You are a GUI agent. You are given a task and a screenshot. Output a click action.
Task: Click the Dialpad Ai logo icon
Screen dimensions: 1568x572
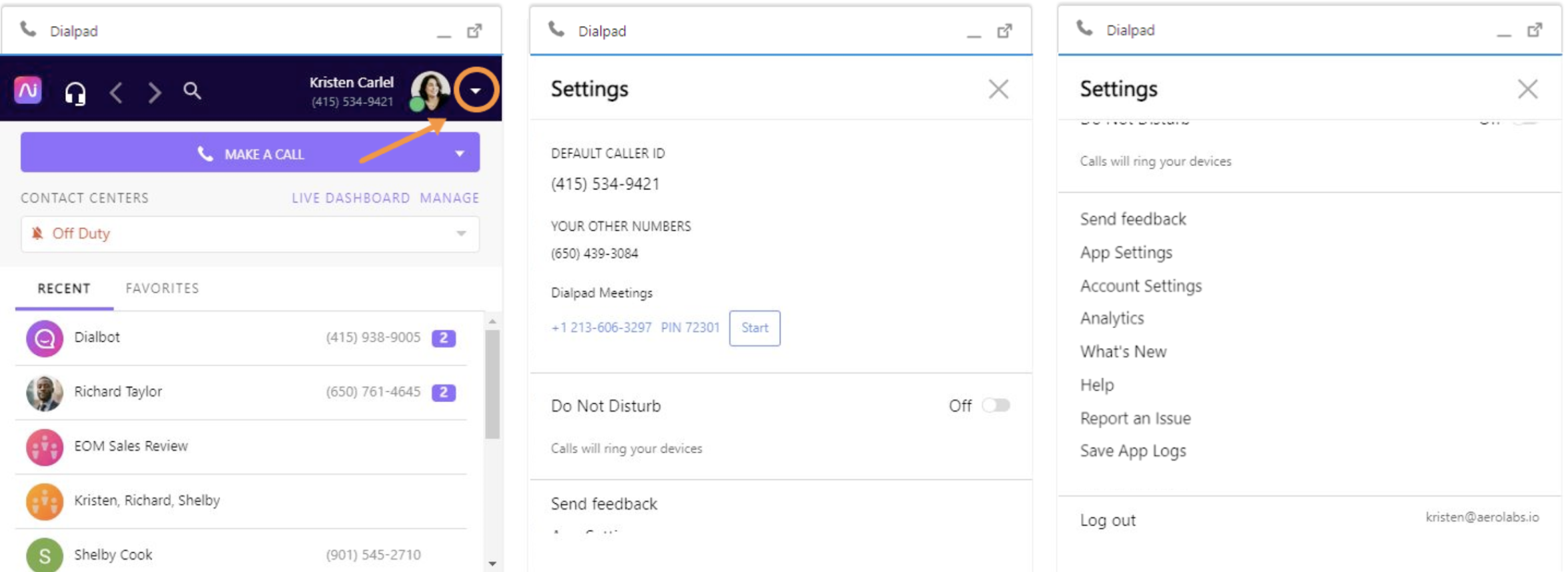(x=28, y=90)
